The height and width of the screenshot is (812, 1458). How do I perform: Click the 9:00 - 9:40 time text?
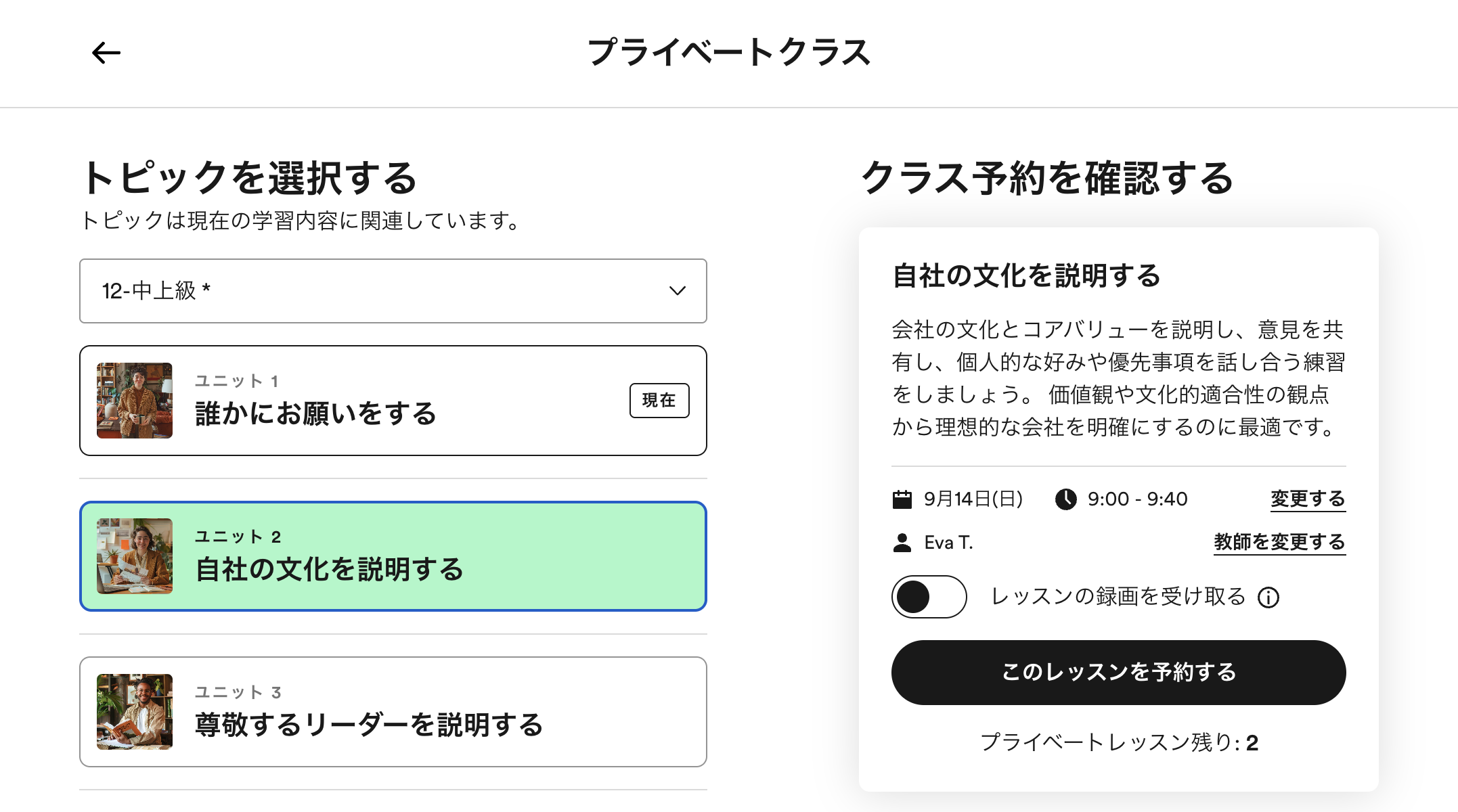1137,499
